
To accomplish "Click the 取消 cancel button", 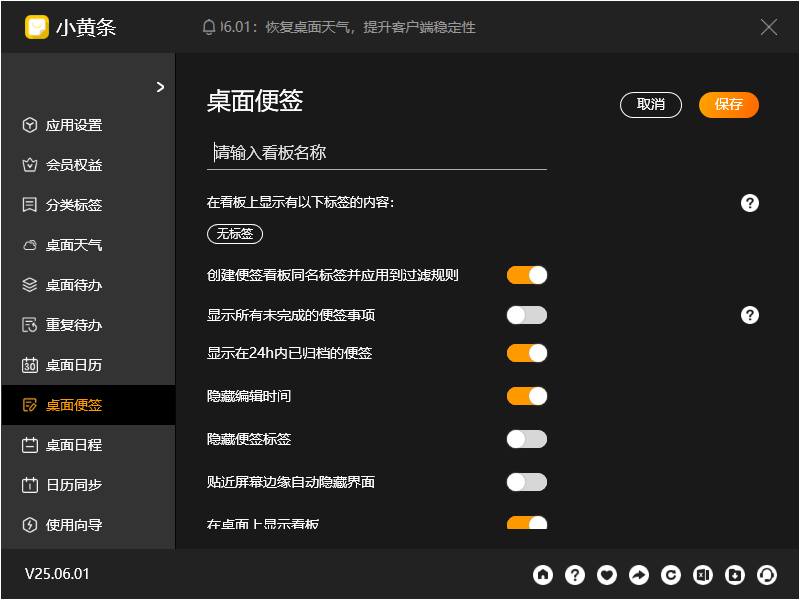I will (x=651, y=105).
